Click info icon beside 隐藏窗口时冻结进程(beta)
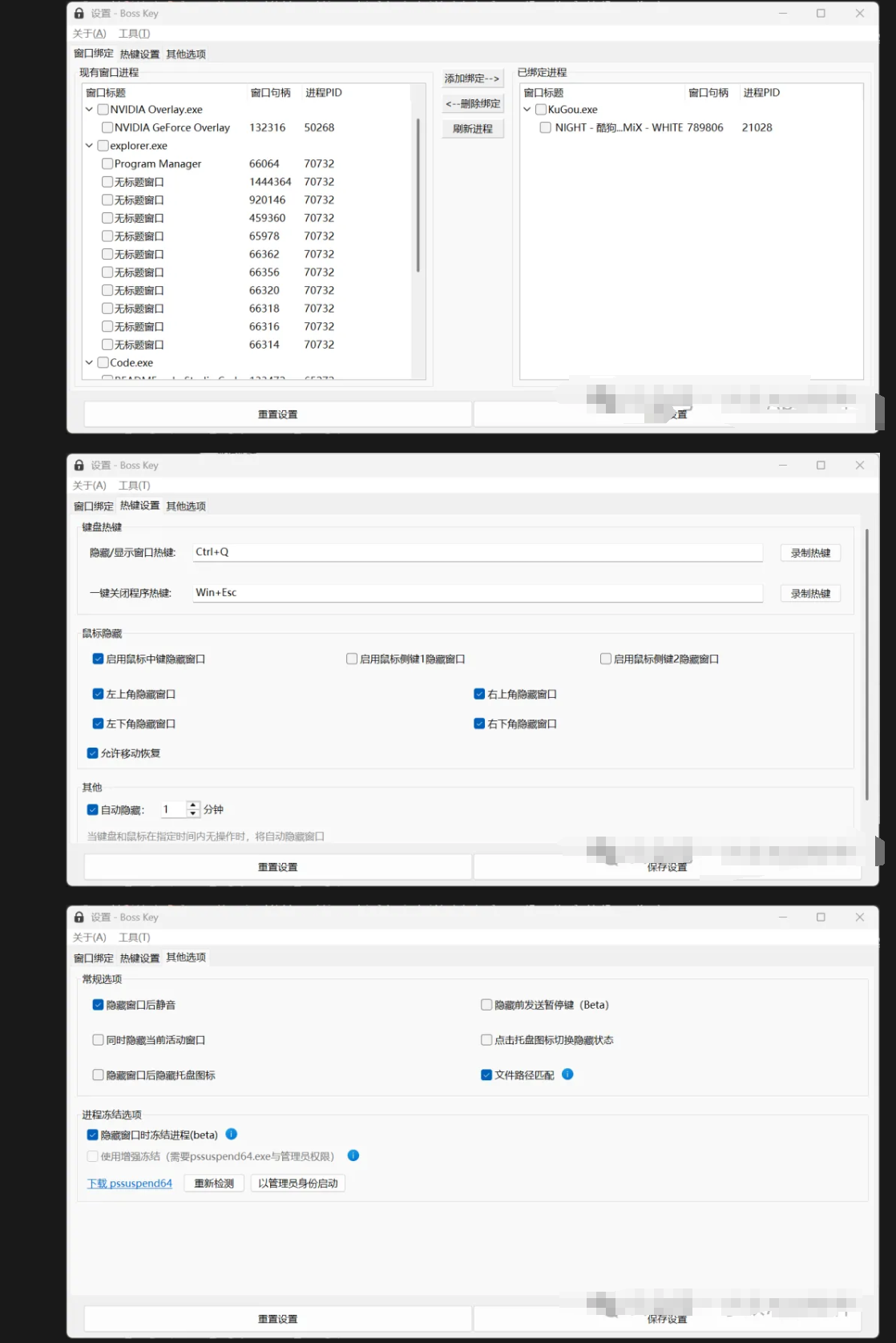The width and height of the screenshot is (896, 1343). pos(232,1134)
